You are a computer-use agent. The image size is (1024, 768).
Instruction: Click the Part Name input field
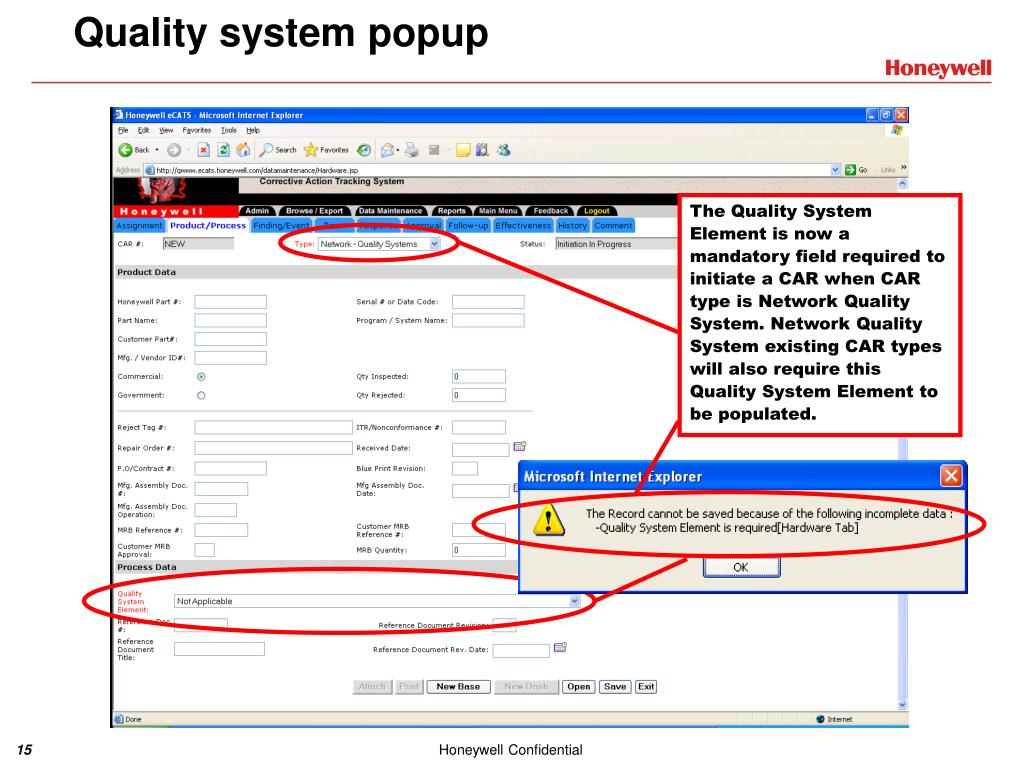pos(231,321)
